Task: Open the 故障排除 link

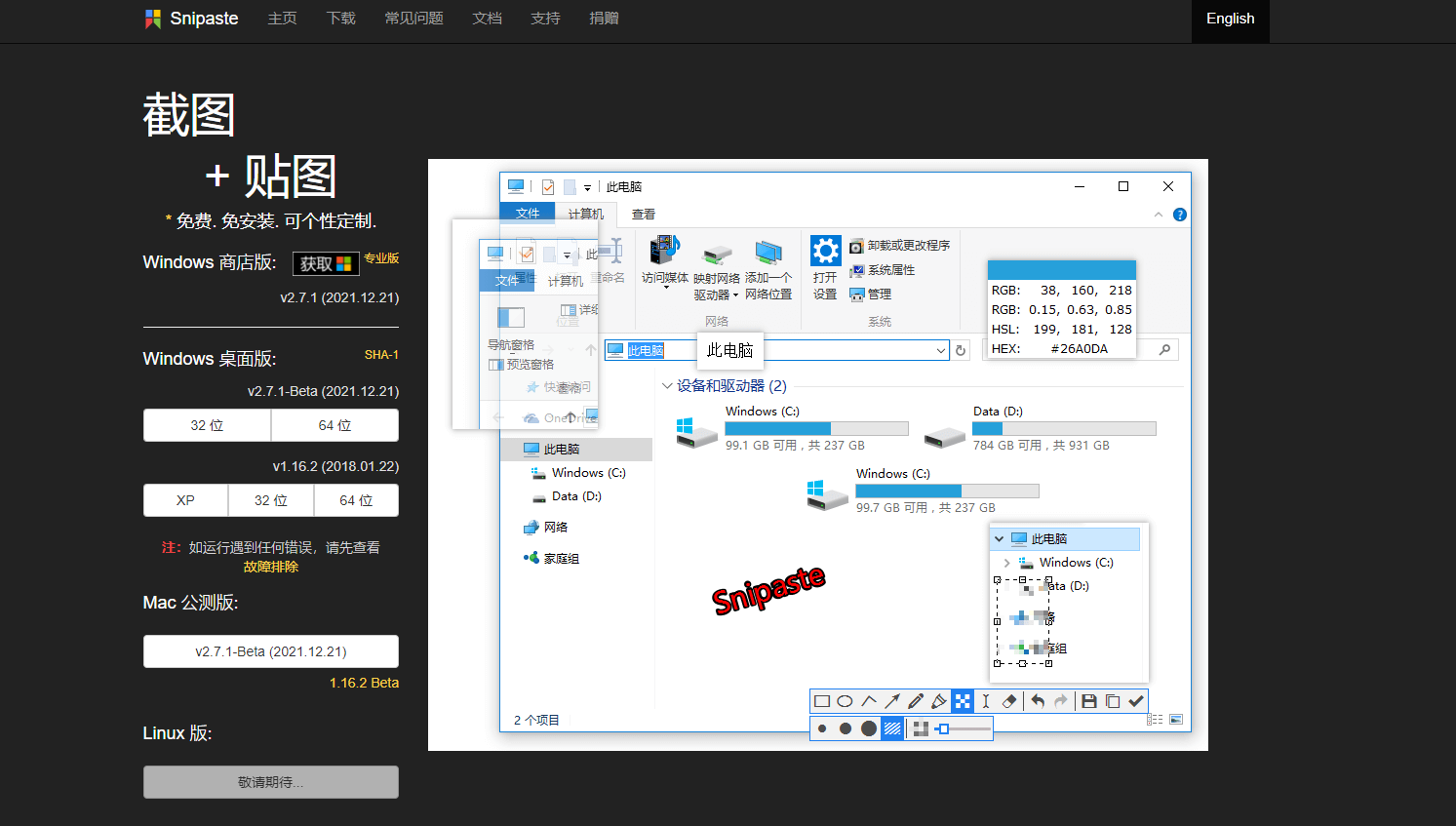Action: click(271, 567)
